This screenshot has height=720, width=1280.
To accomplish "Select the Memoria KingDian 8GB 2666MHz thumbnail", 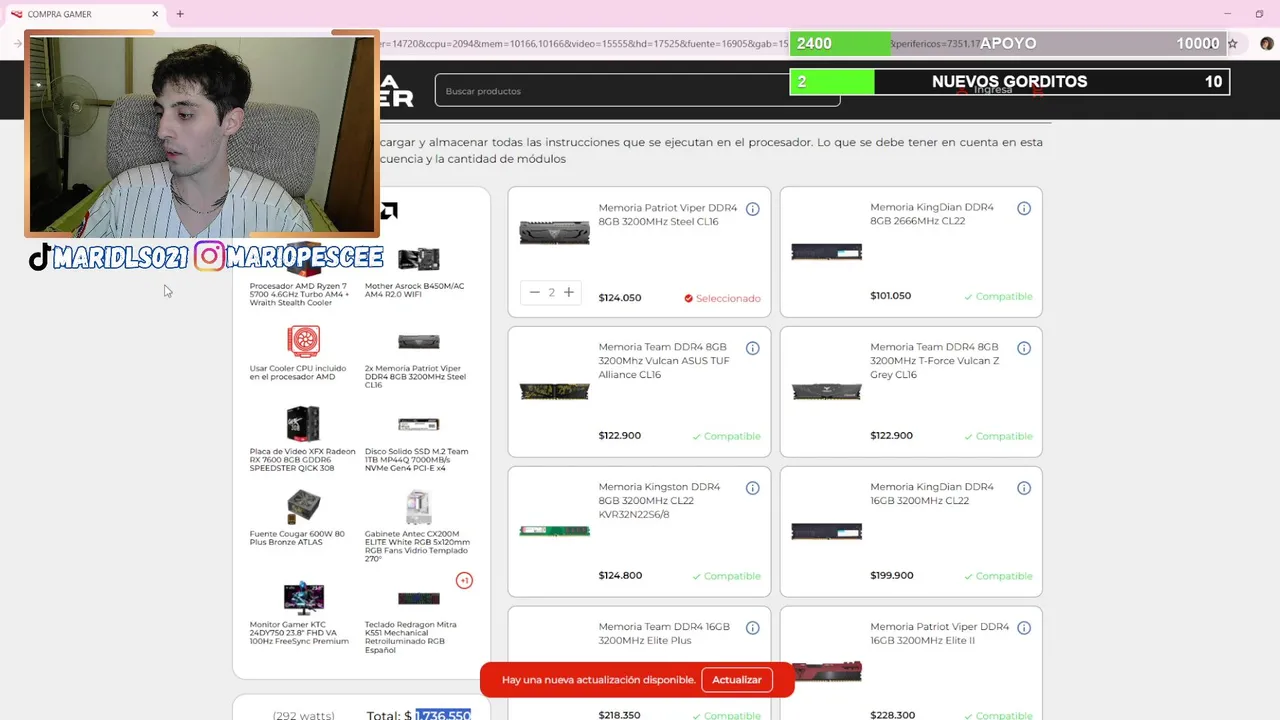I will [x=826, y=252].
